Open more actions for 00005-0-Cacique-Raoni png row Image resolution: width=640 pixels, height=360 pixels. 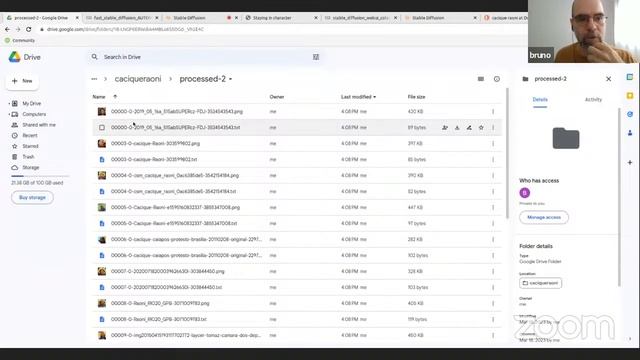pyautogui.click(x=493, y=207)
